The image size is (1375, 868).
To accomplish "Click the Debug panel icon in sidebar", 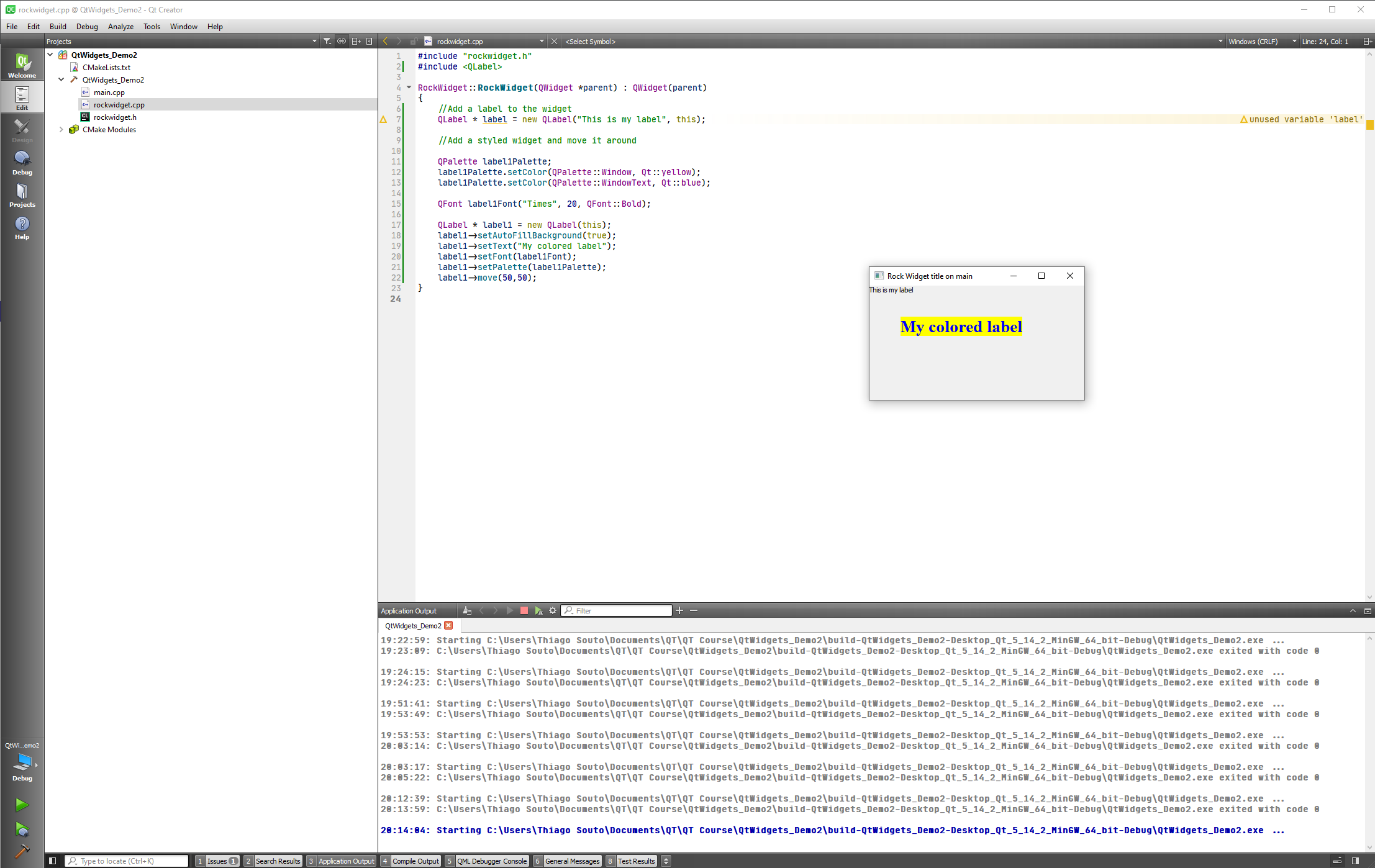I will click(22, 163).
